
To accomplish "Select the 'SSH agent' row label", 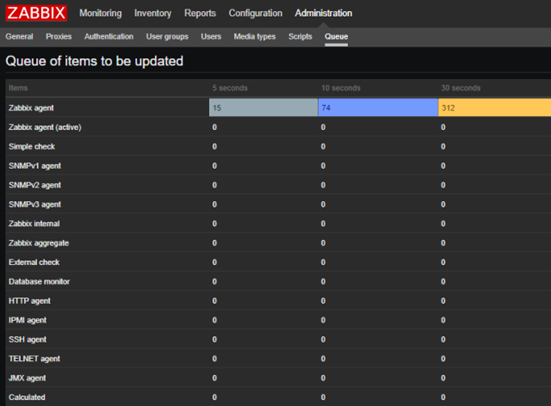I will pos(27,340).
